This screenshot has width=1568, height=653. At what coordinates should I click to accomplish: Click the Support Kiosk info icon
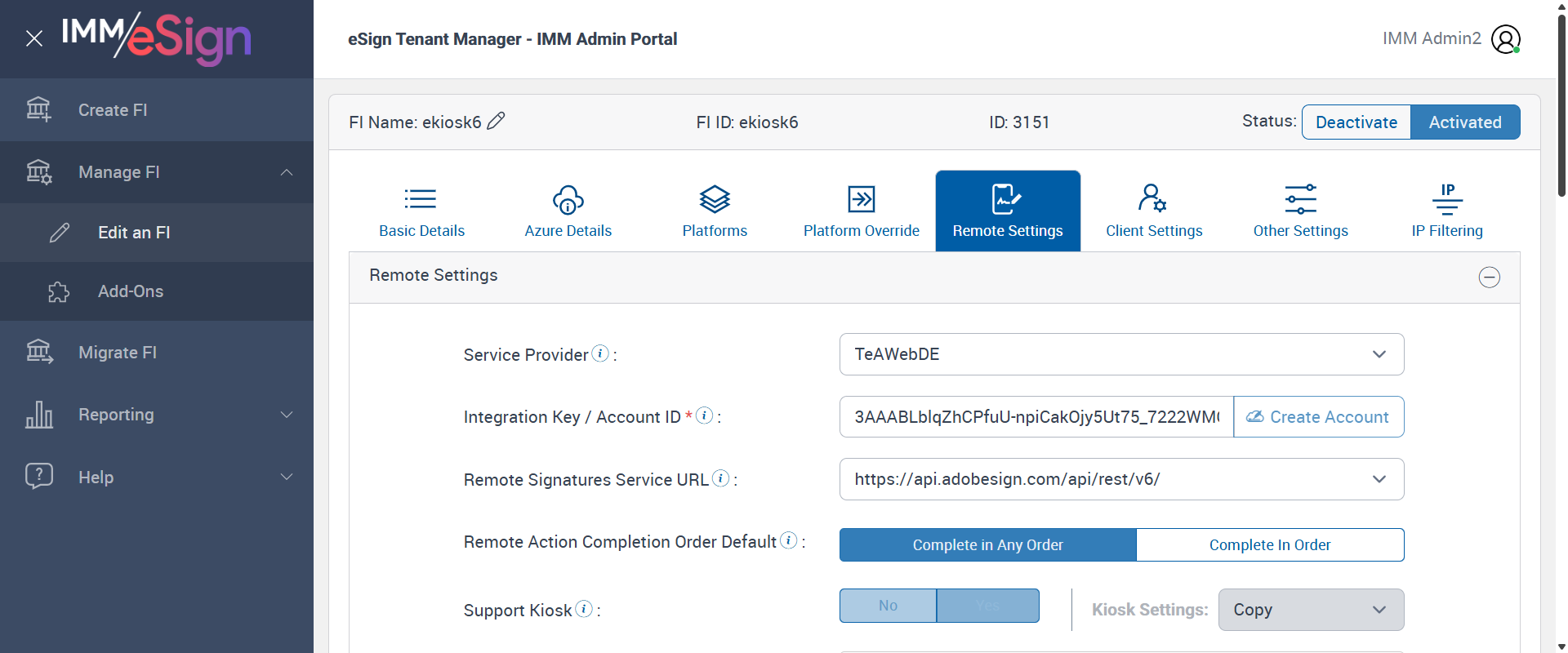584,609
